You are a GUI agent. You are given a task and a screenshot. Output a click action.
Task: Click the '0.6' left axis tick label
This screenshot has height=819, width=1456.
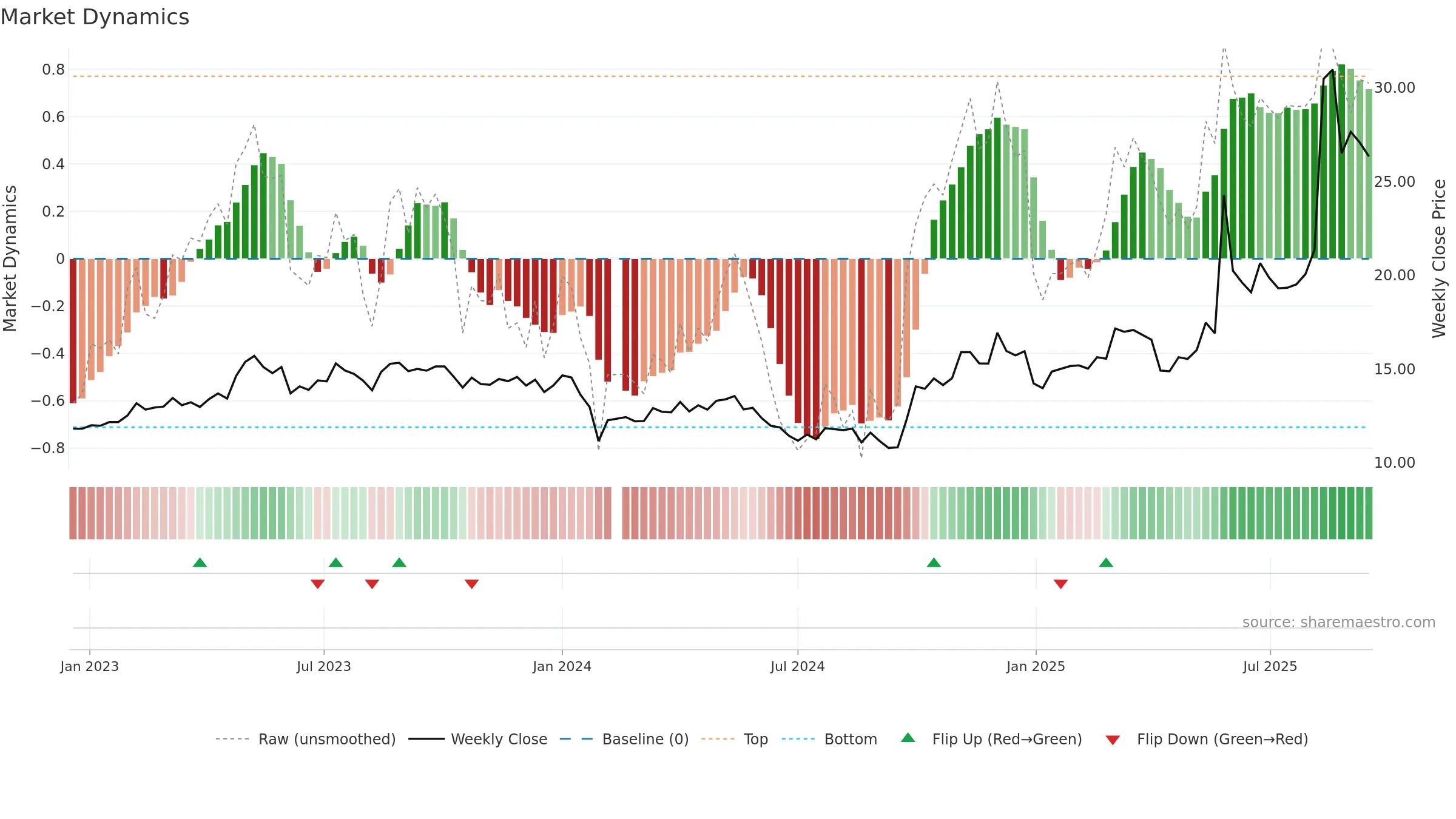pyautogui.click(x=53, y=117)
